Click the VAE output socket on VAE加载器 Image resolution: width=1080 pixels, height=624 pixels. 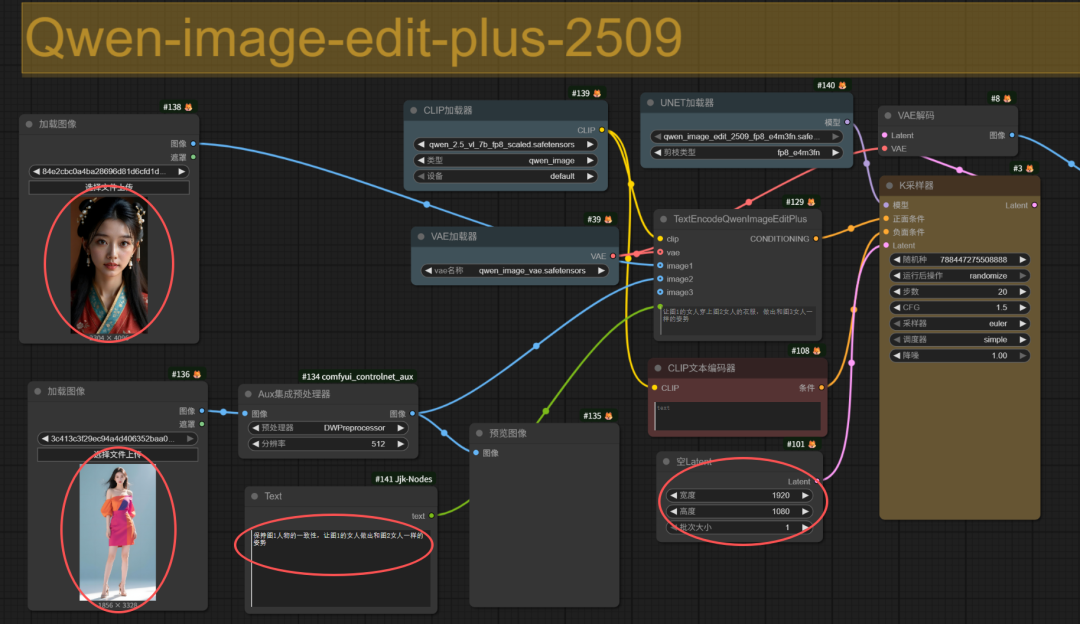613,256
